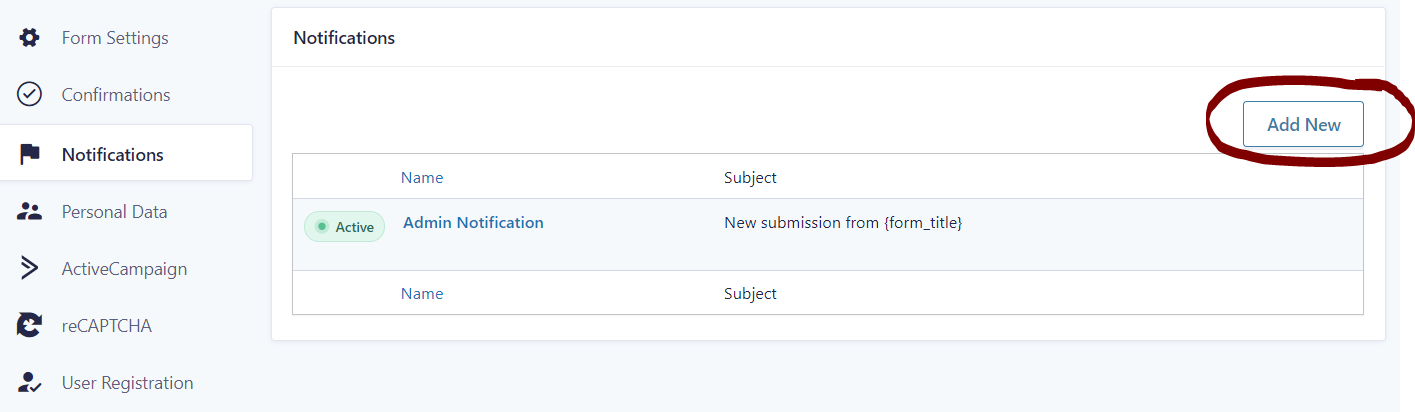Viewport: 1415px width, 412px height.
Task: Click the User Registration person icon
Action: (30, 383)
